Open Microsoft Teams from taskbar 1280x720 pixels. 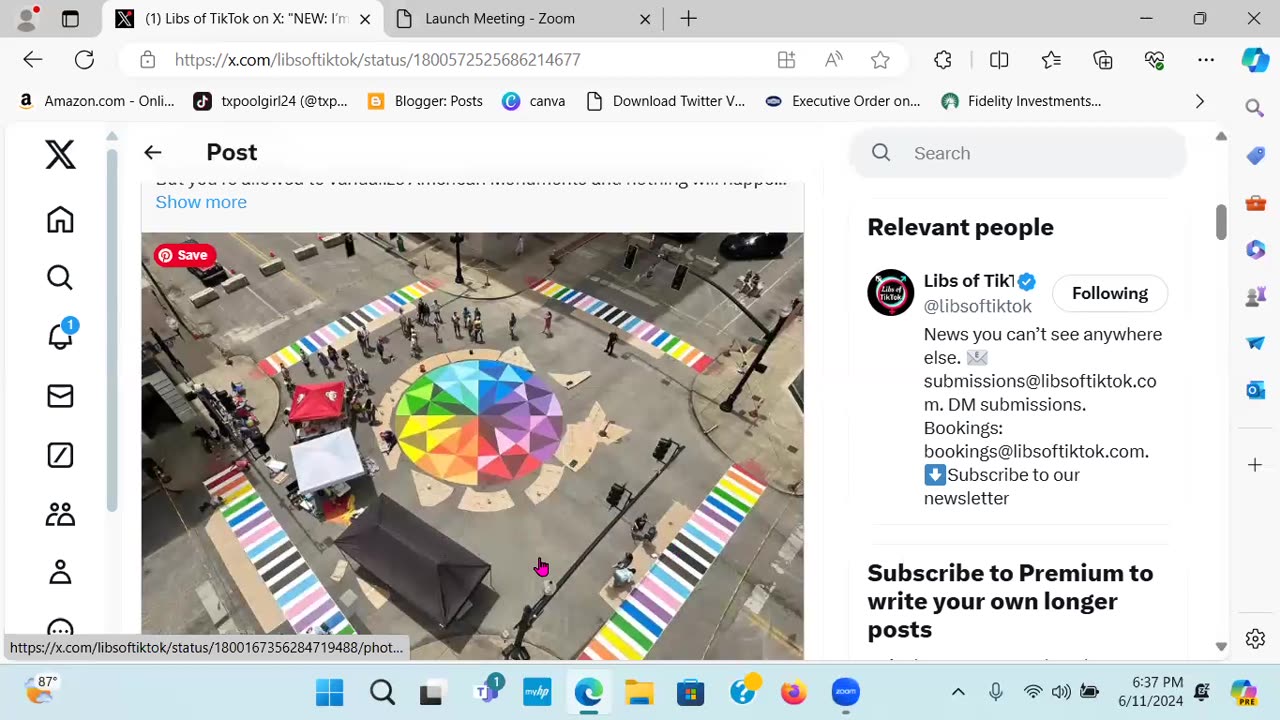pyautogui.click(x=488, y=690)
